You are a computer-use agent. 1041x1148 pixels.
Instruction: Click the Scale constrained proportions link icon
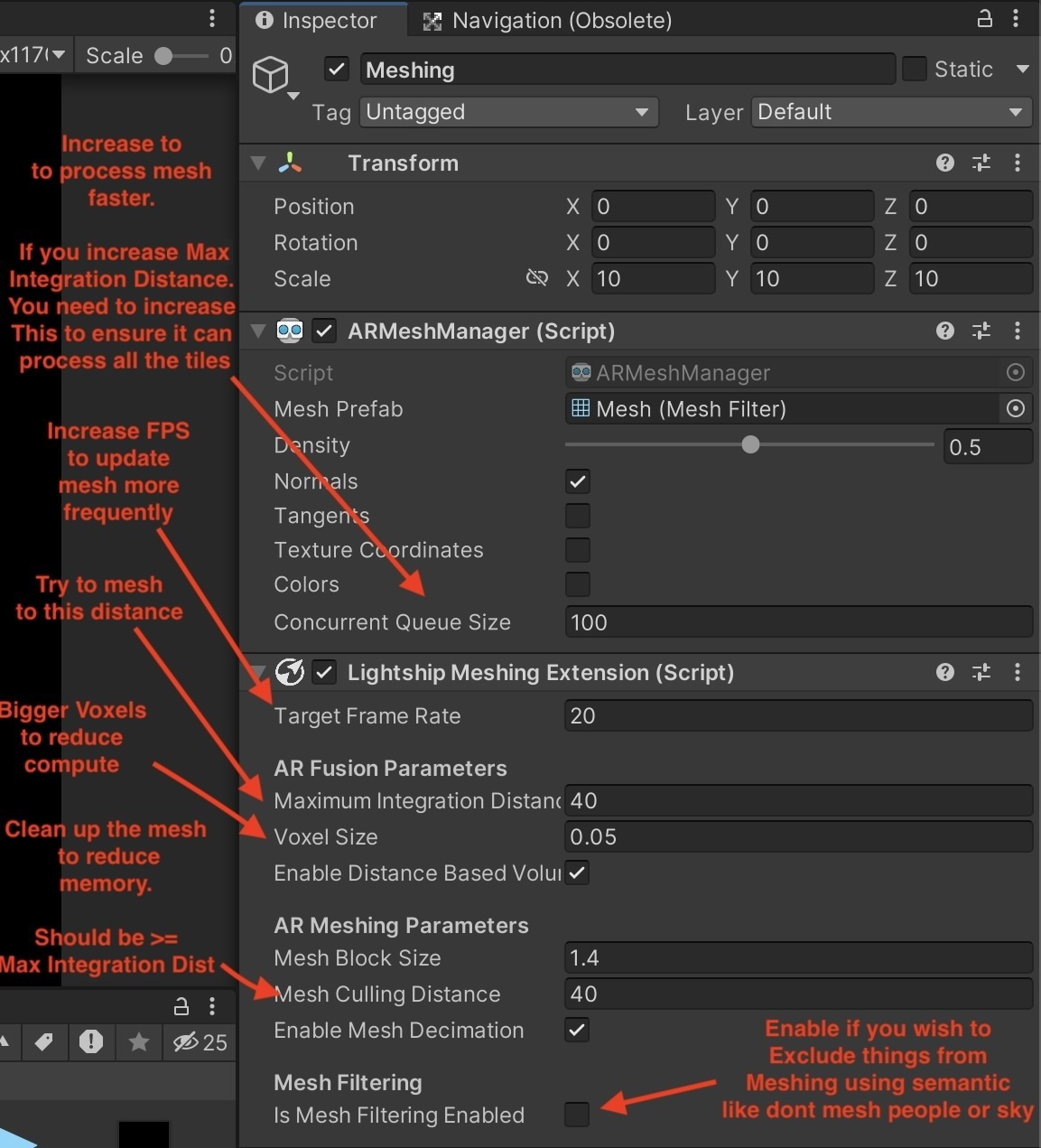click(x=536, y=278)
